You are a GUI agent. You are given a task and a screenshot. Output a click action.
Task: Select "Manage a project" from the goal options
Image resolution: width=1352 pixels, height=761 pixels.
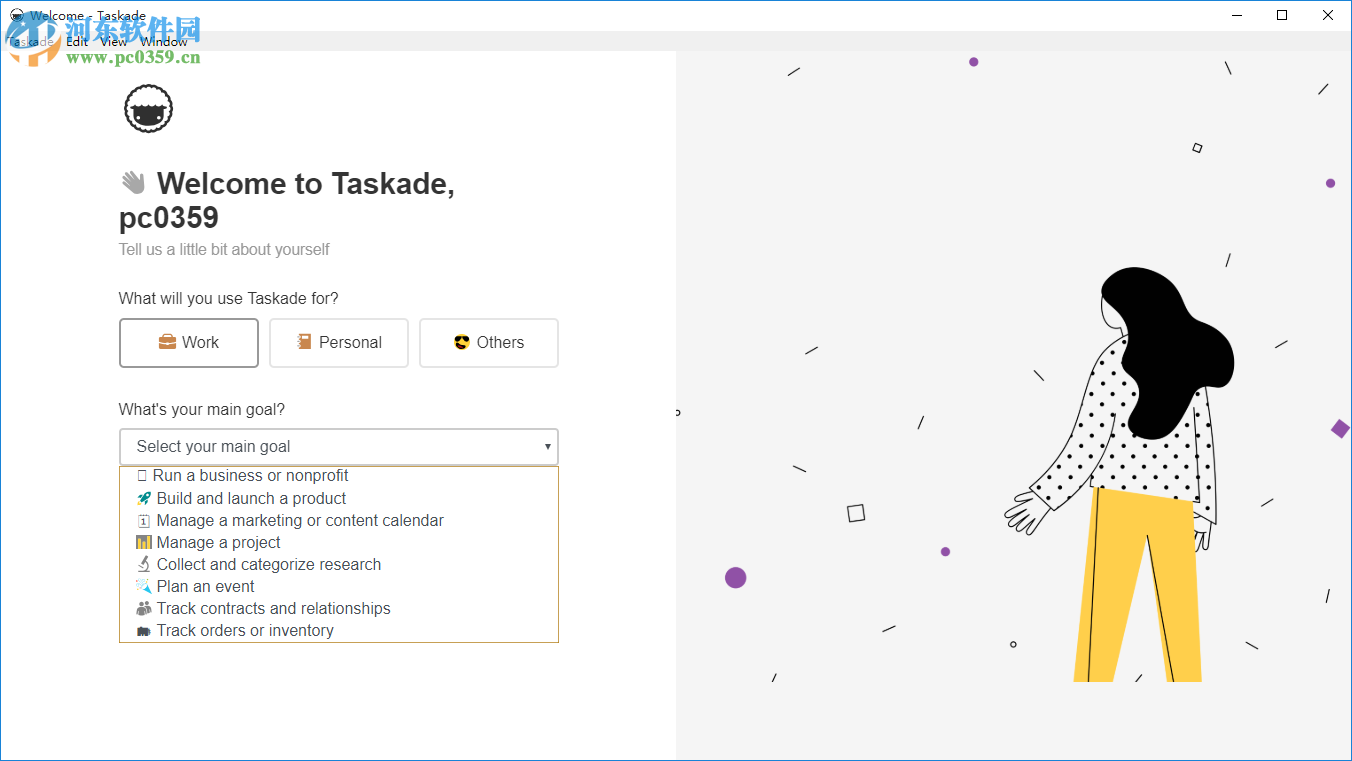216,542
